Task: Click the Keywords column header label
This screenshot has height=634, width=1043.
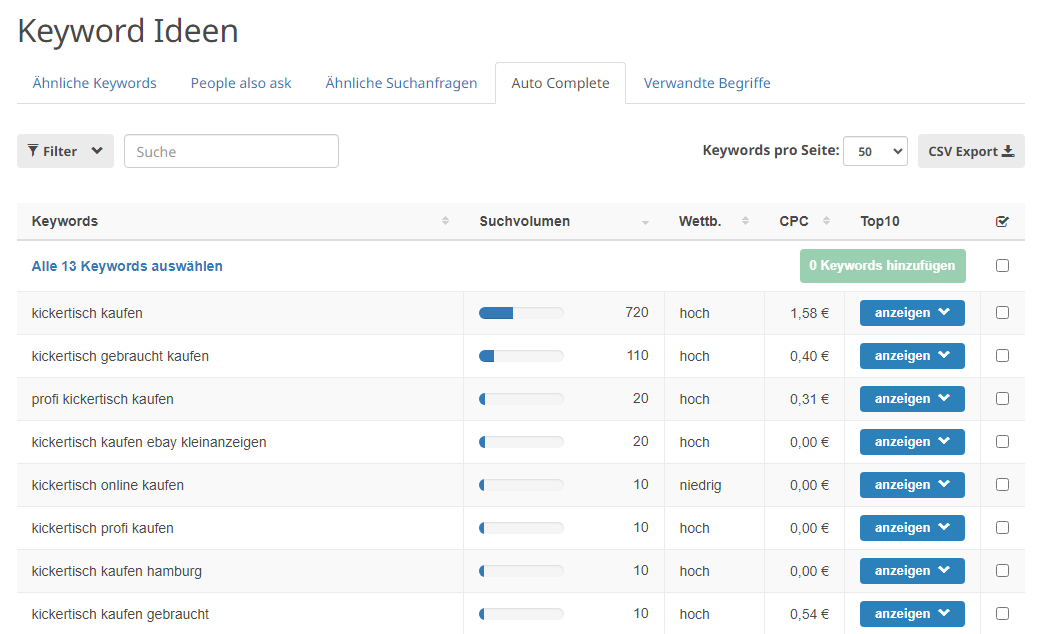Action: 65,221
